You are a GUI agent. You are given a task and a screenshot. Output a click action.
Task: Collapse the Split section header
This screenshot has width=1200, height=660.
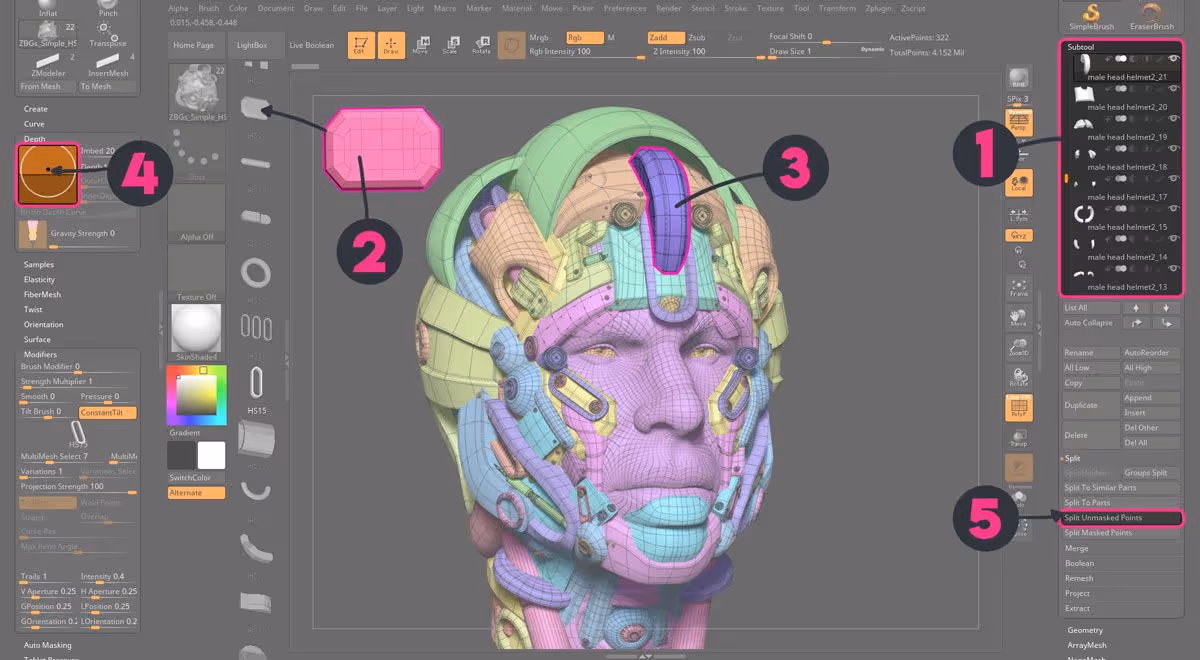click(1072, 458)
